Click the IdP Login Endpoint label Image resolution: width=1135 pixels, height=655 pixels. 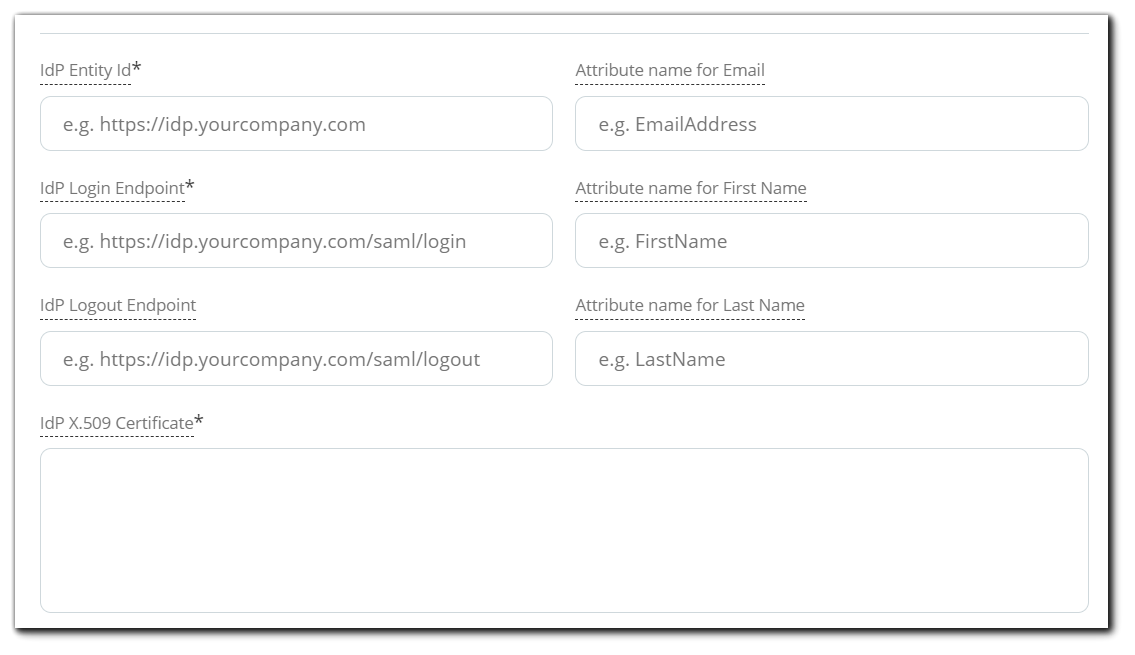point(112,188)
